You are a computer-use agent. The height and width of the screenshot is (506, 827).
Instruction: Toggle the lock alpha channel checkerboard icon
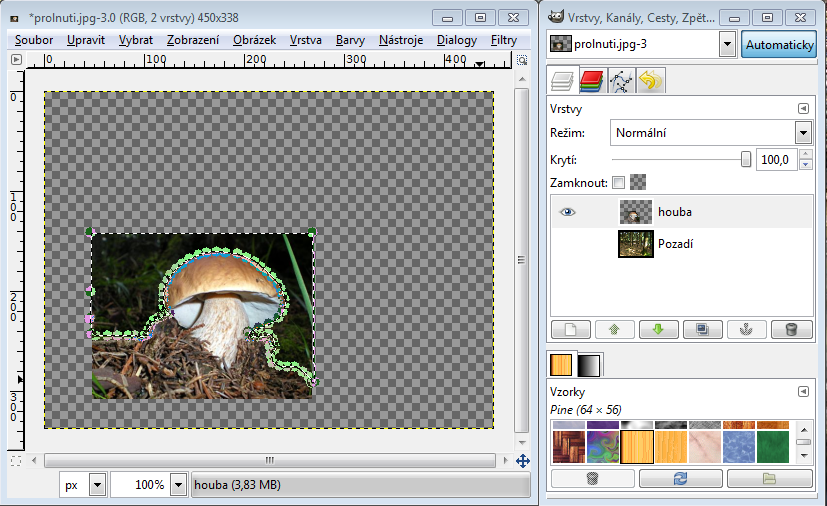[638, 183]
